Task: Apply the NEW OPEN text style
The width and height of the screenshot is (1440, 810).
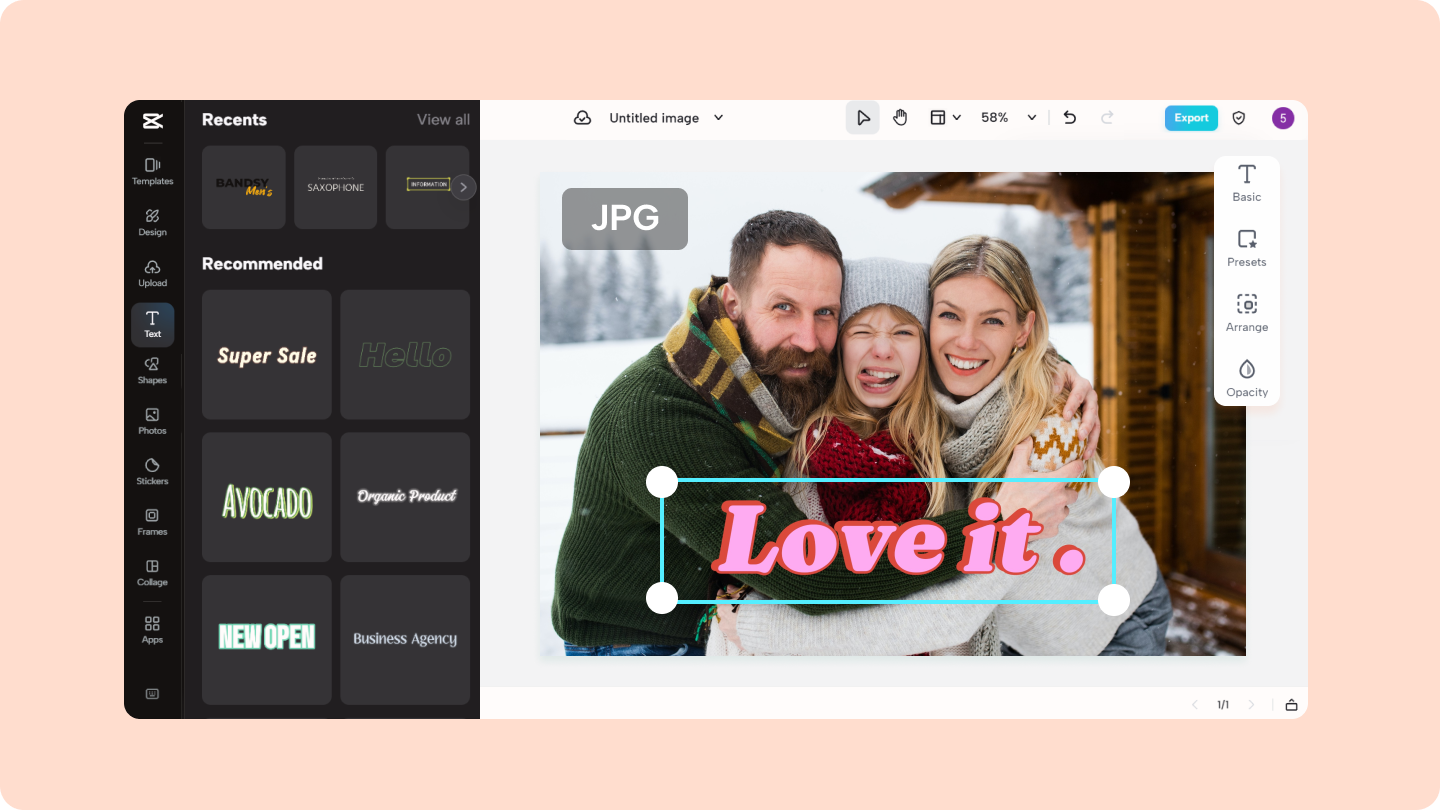Action: click(267, 640)
